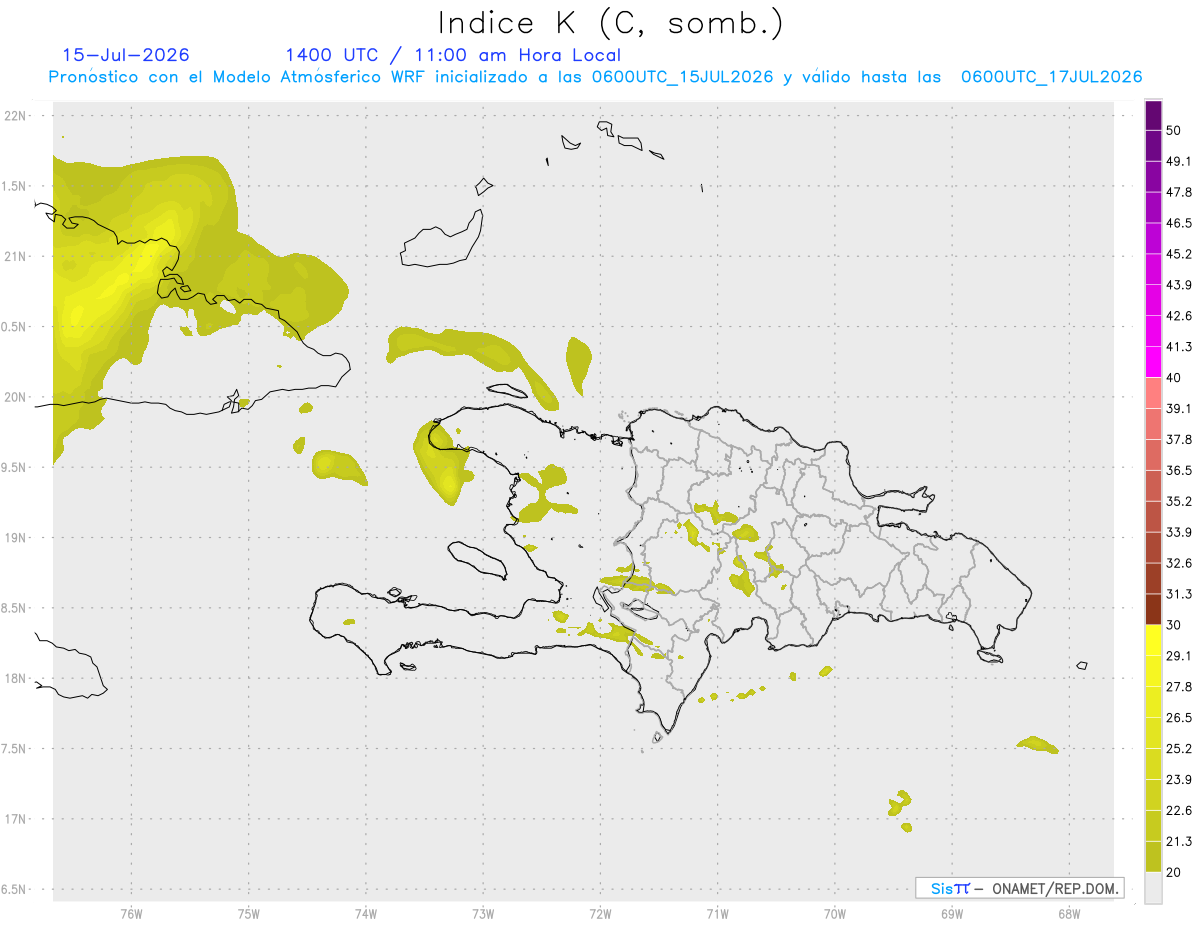Image resolution: width=1200 pixels, height=927 pixels.
Task: Click the "0600UTC_15JUL2026" initialization time
Action: pyautogui.click(x=682, y=77)
